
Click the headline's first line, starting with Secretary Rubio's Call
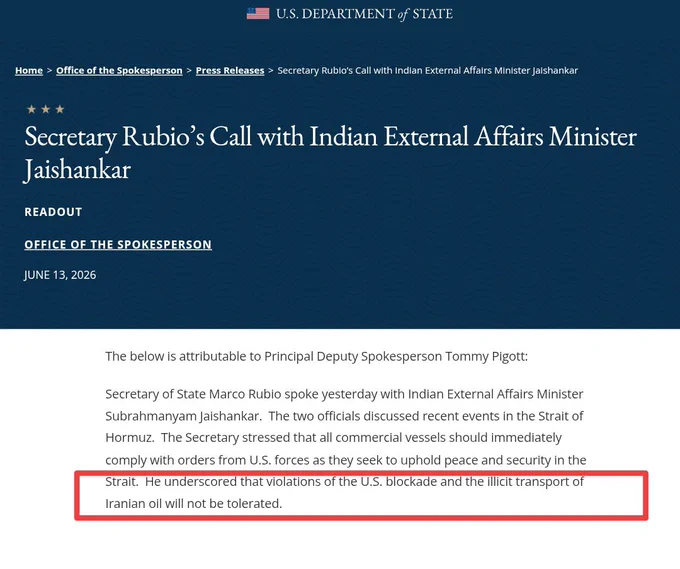click(x=330, y=137)
